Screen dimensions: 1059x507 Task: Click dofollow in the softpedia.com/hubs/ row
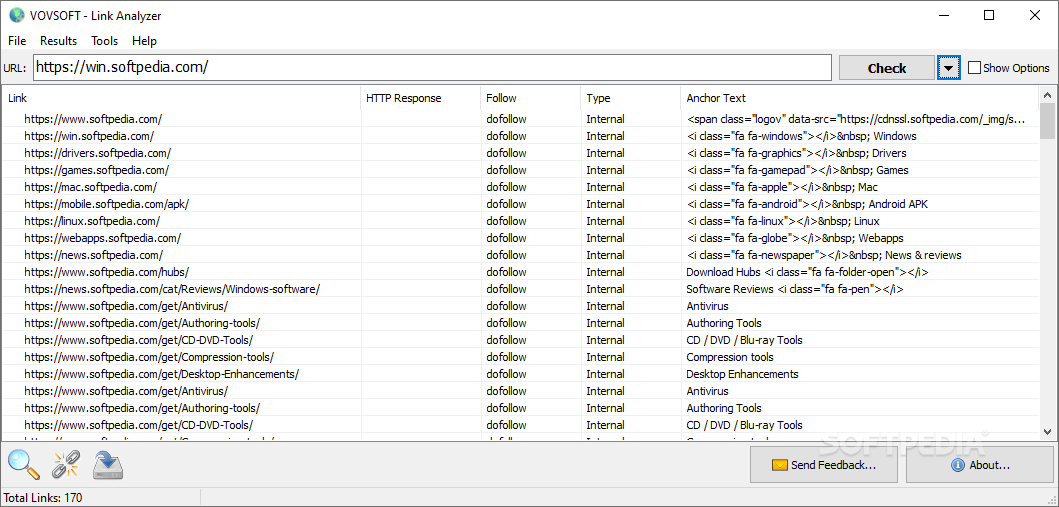(506, 272)
